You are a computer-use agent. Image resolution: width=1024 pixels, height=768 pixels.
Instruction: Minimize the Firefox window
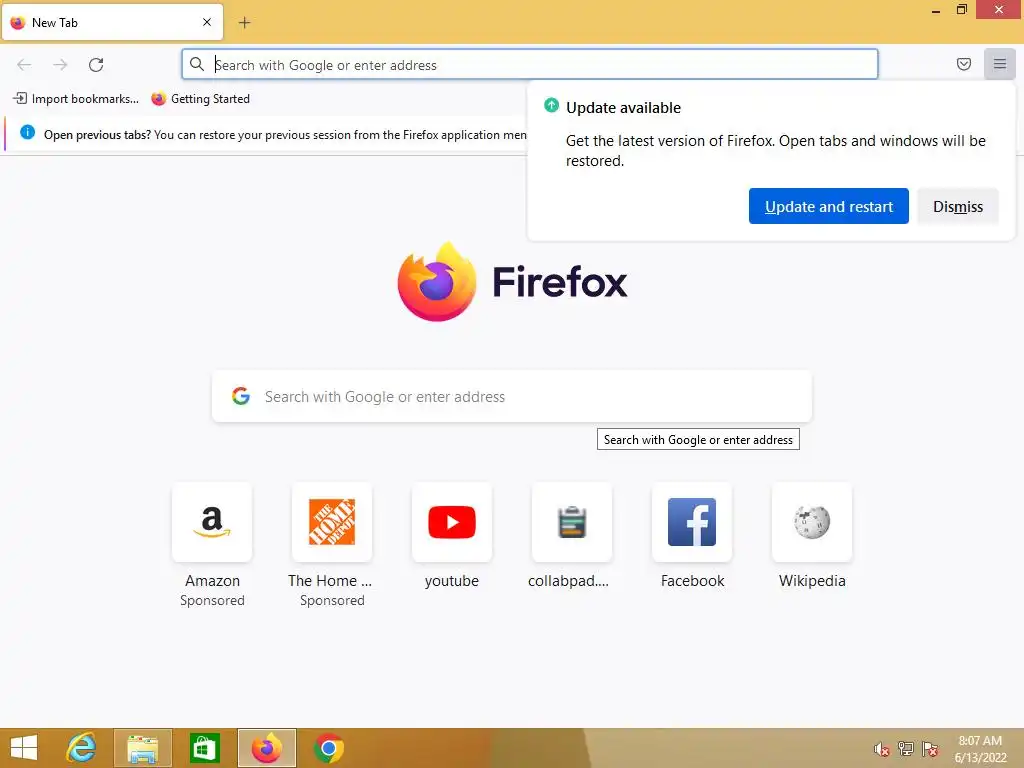pyautogui.click(x=936, y=10)
